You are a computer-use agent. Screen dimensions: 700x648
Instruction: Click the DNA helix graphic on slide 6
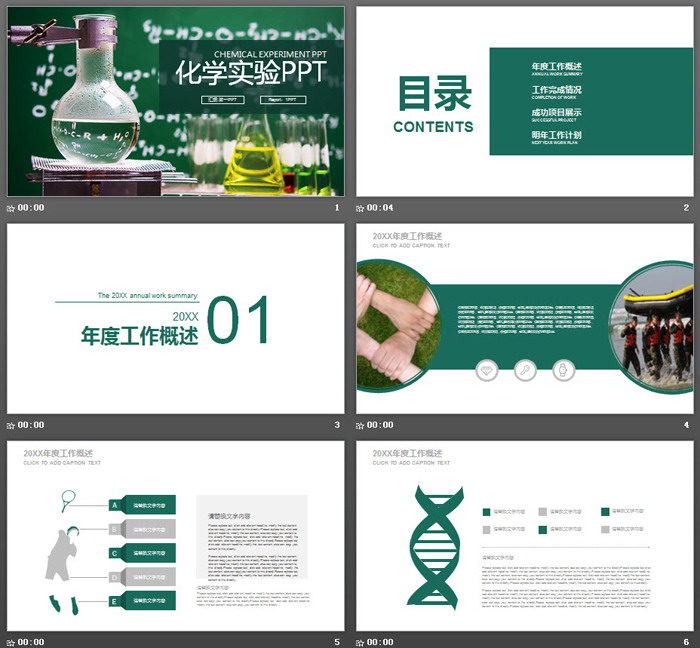coord(435,547)
